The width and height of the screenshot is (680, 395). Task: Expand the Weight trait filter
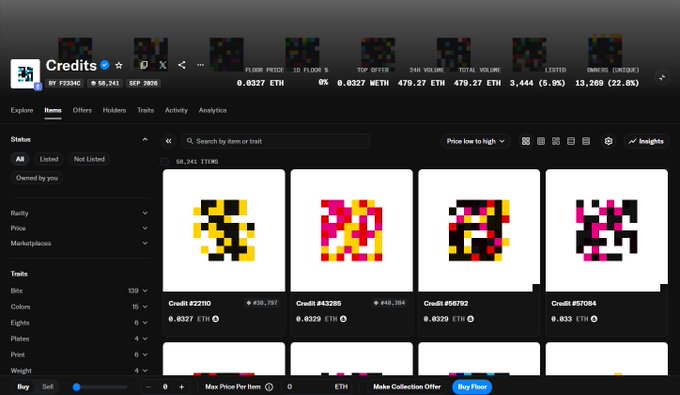79,370
